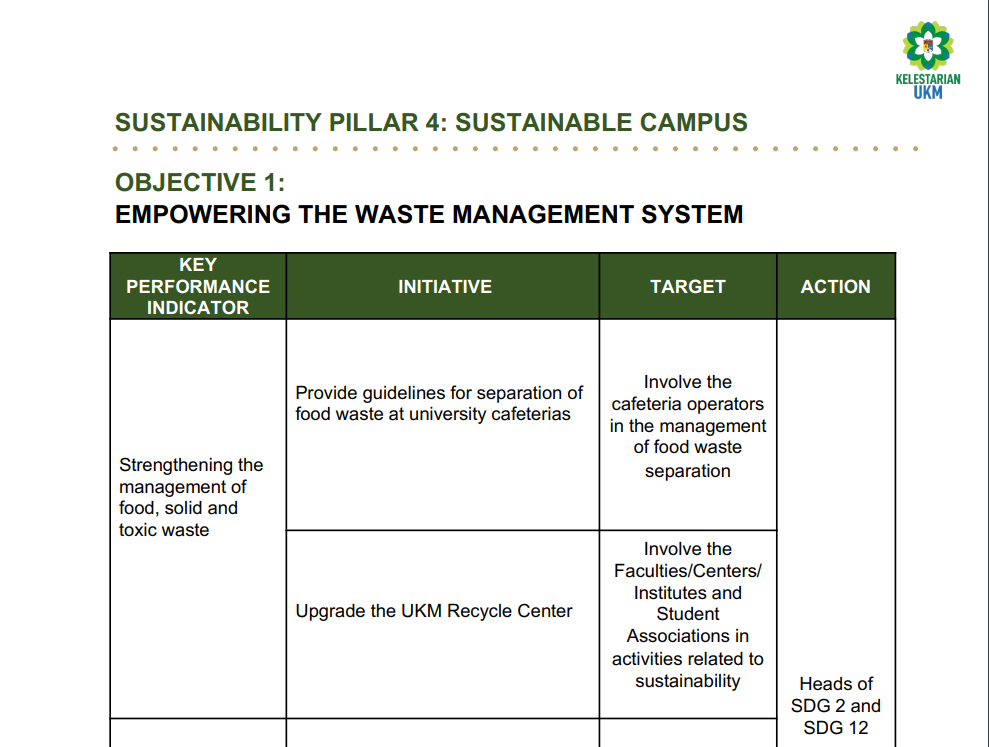Click the partially visible bottom cell under Target column
Screen dimensions: 989x747
pos(688,733)
